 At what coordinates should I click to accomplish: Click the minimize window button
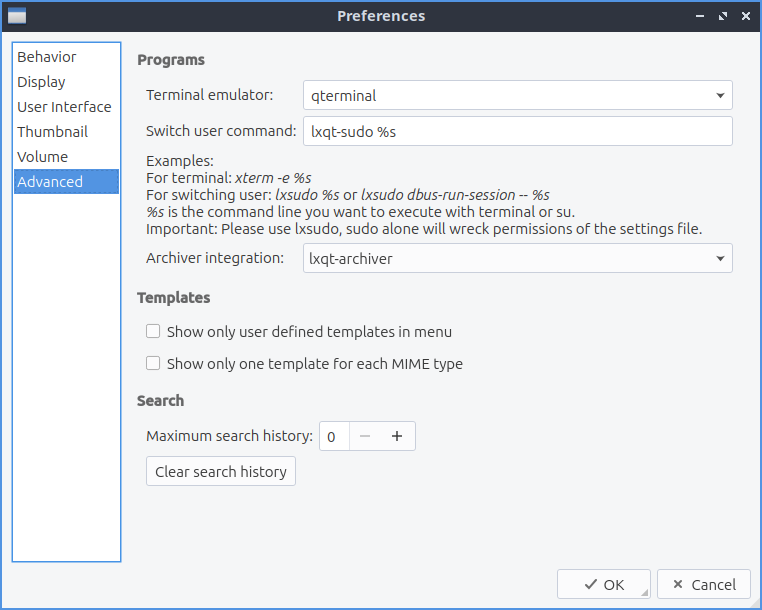click(x=699, y=16)
